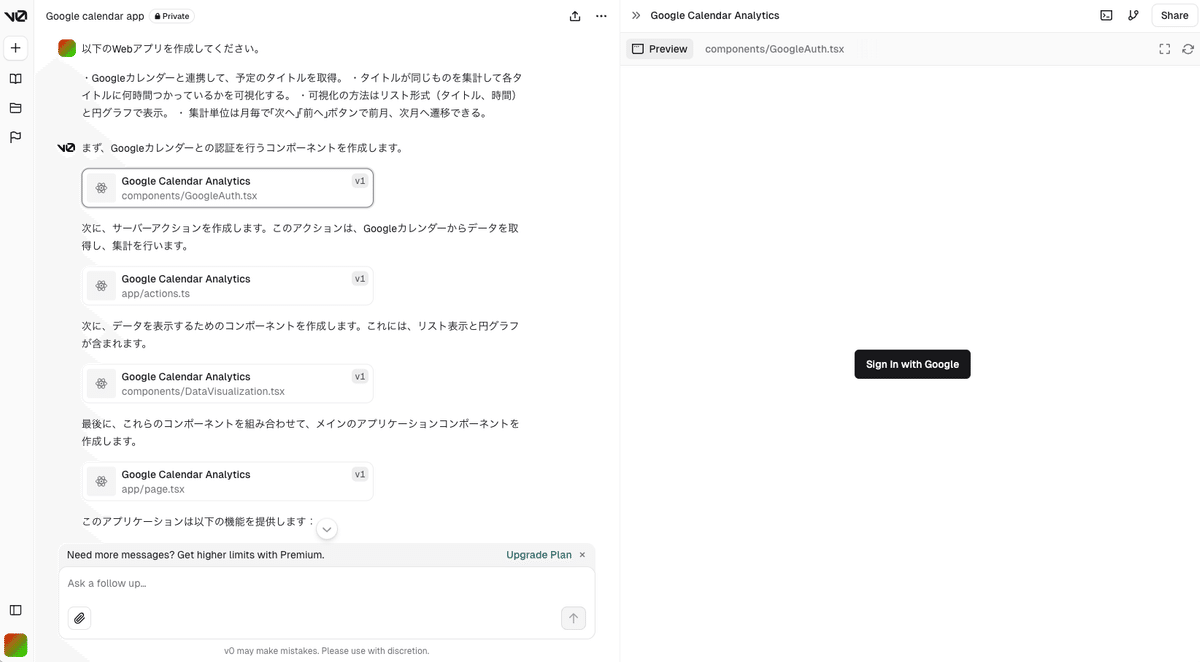Image resolution: width=1200 pixels, height=662 pixels.
Task: Refresh the preview
Action: 1188,49
